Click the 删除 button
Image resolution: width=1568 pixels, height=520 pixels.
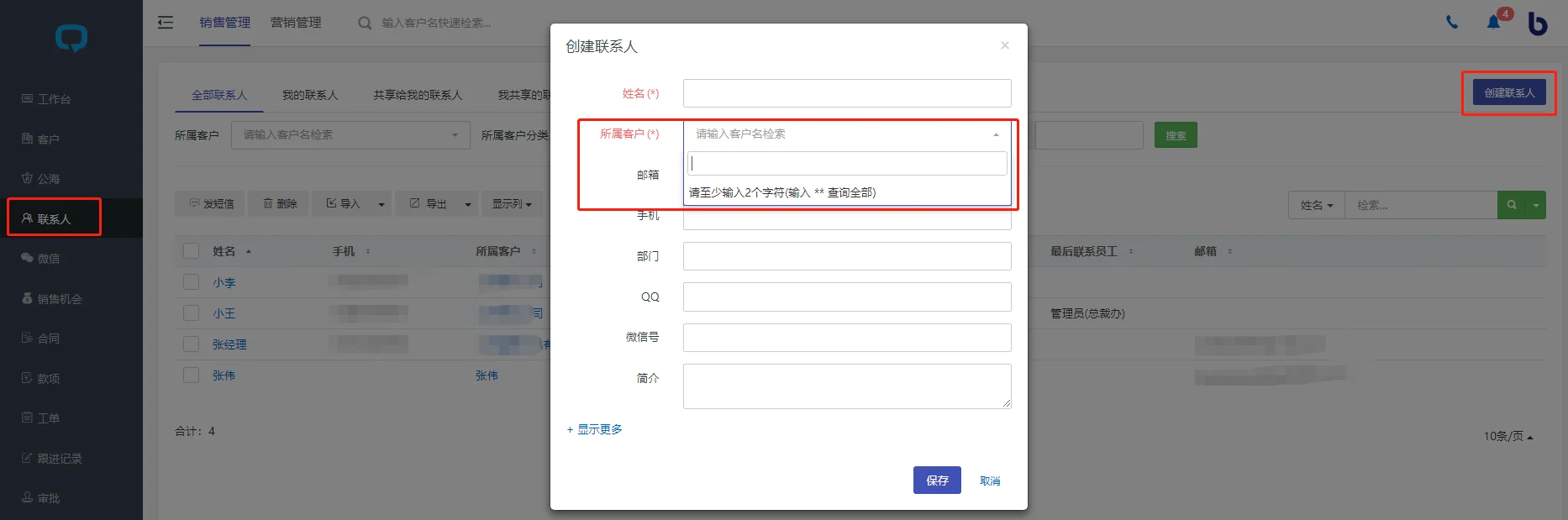[280, 203]
